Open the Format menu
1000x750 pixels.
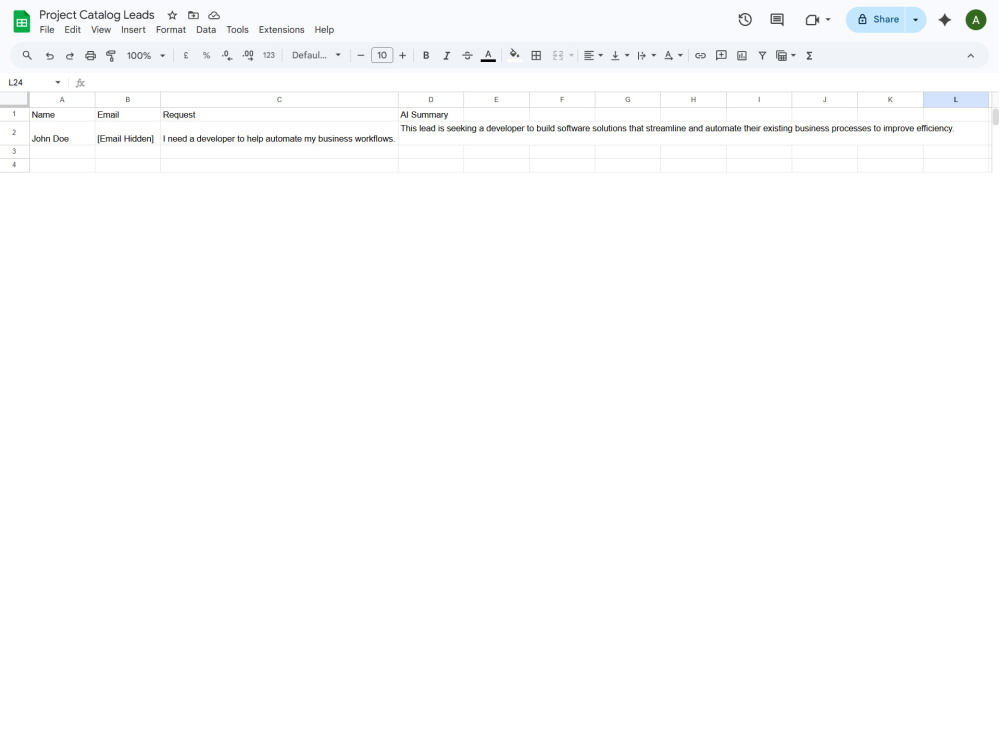(x=171, y=30)
